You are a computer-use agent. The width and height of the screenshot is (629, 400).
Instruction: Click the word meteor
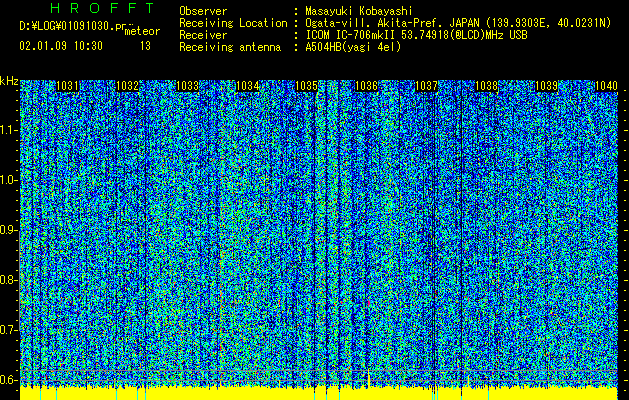(x=142, y=31)
